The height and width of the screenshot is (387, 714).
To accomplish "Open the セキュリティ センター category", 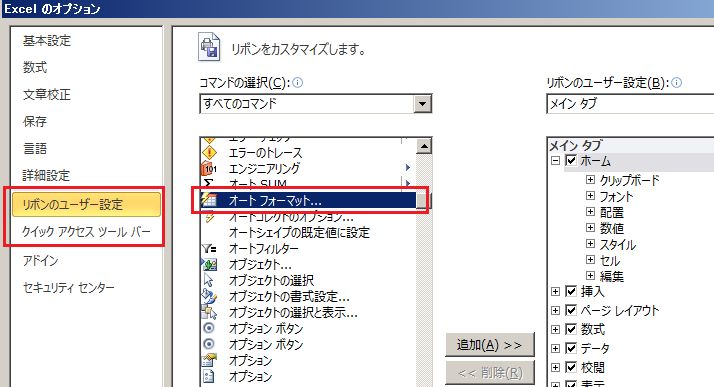I will pos(69,287).
